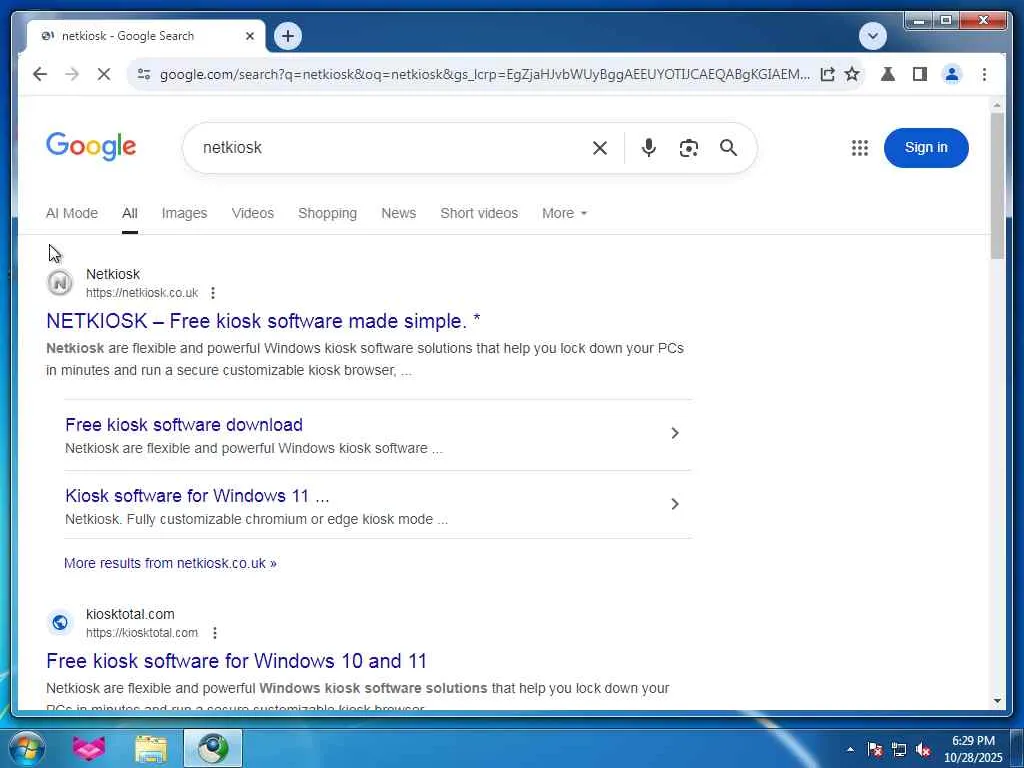
Task: Open a new browser tab
Action: tap(288, 36)
